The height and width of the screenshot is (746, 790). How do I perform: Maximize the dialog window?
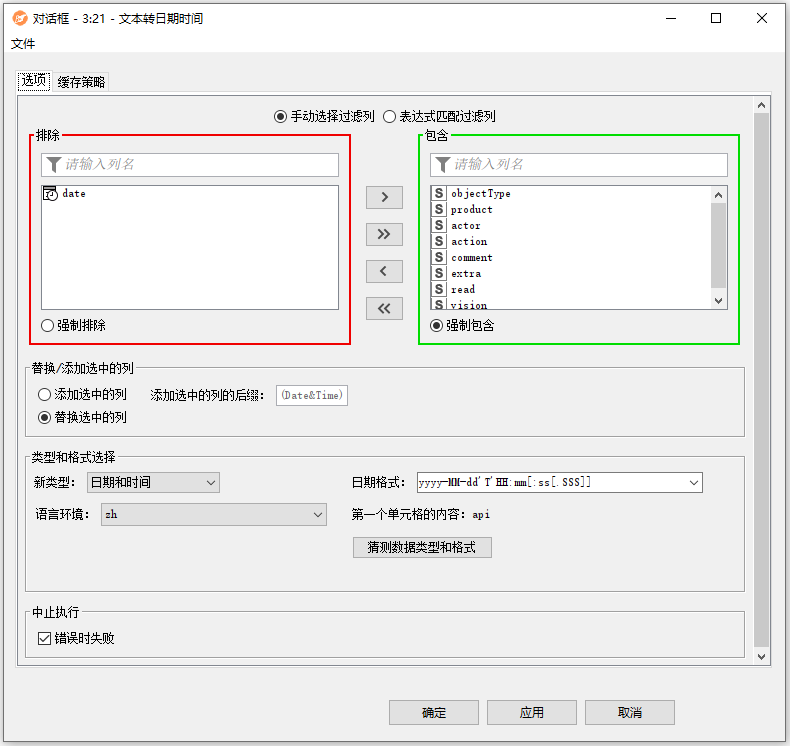[716, 19]
